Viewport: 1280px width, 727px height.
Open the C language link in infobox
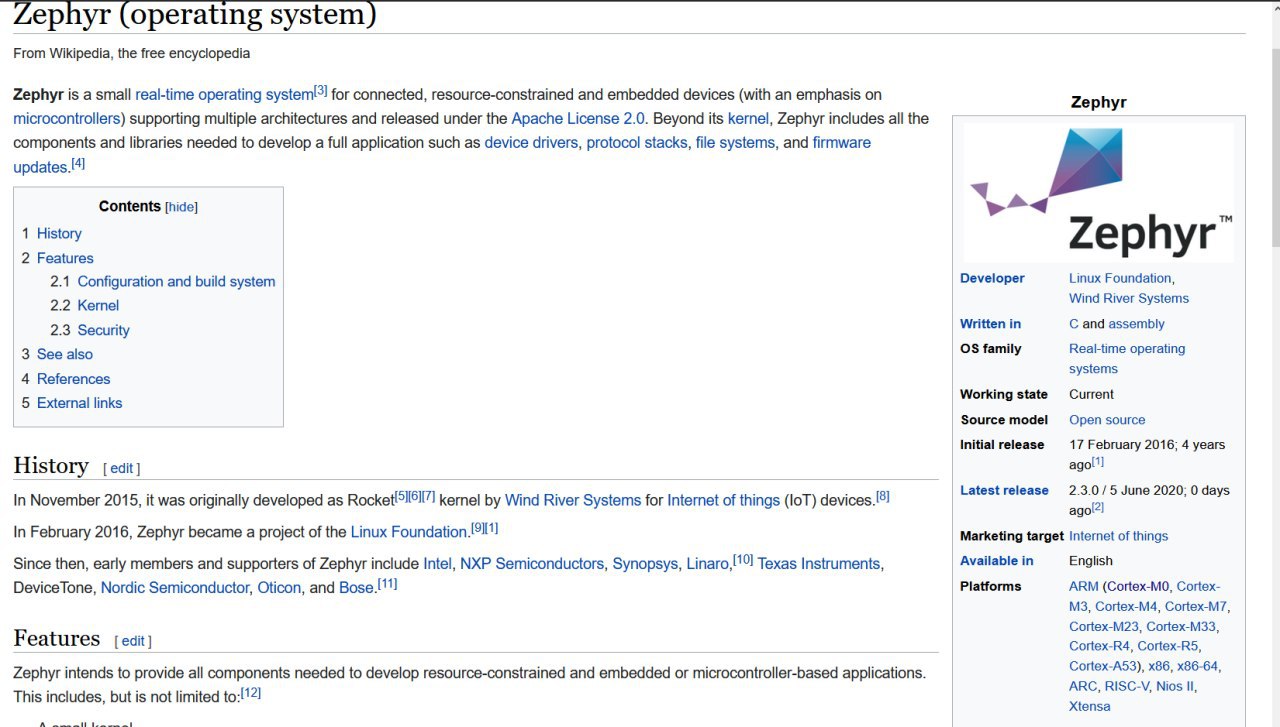1074,324
